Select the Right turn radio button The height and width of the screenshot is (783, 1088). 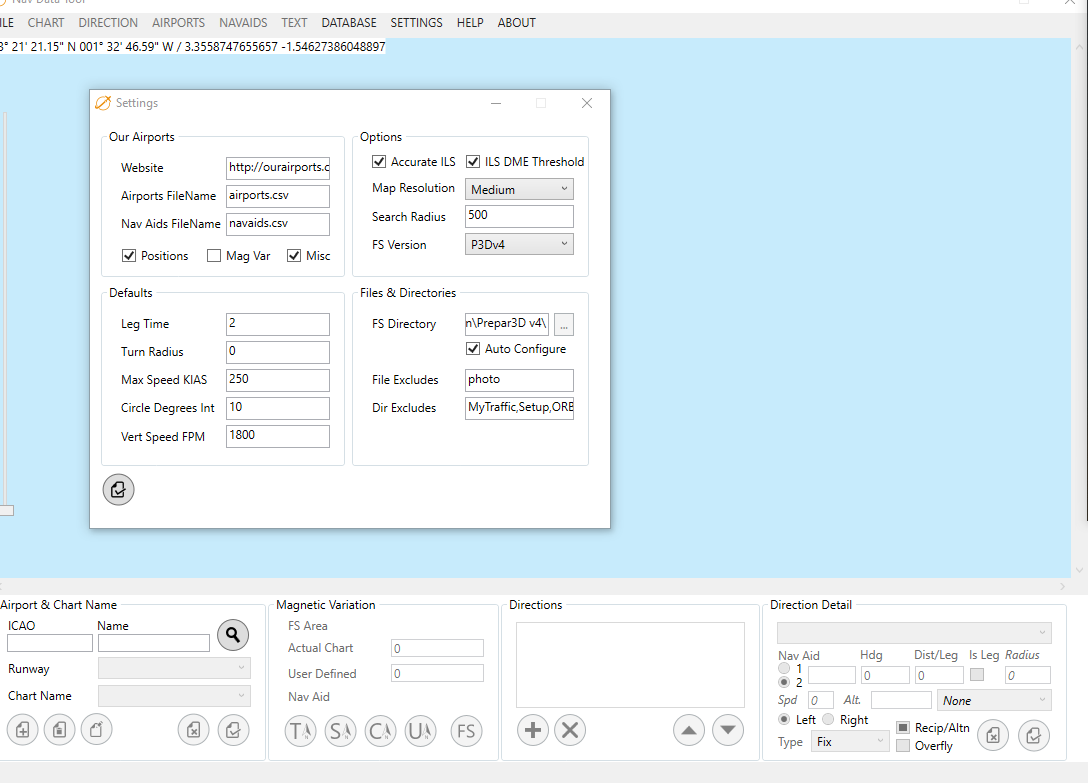coord(828,720)
